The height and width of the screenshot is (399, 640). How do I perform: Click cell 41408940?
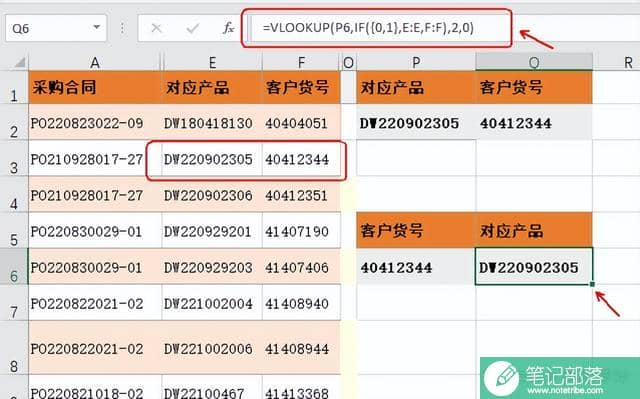pyautogui.click(x=301, y=303)
